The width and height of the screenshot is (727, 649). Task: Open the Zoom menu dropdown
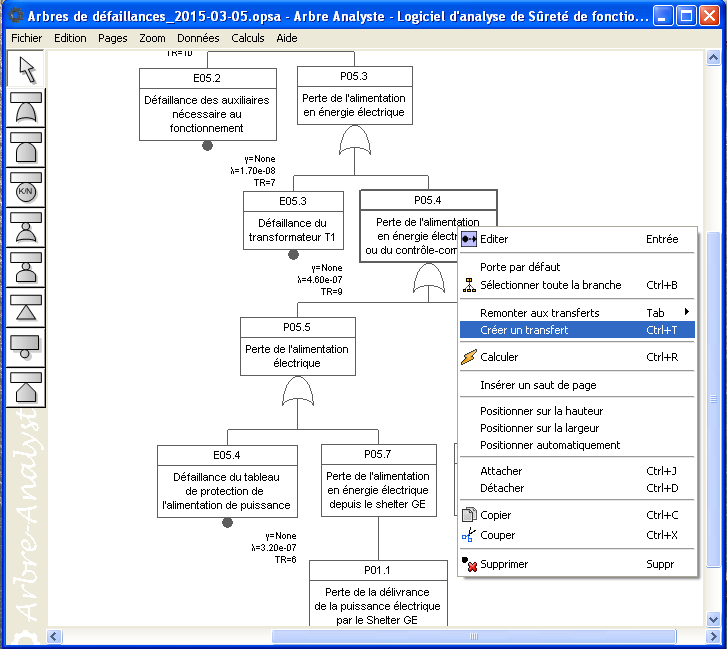(153, 38)
